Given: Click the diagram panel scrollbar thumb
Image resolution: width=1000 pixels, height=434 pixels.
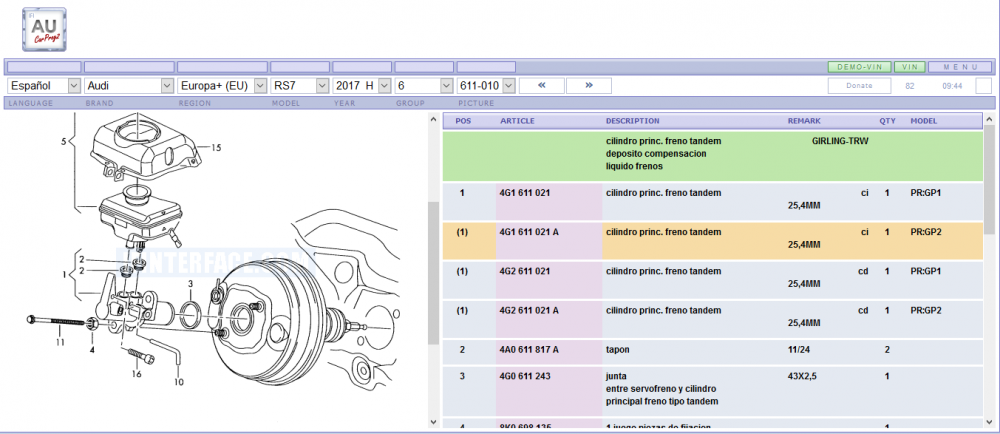Looking at the screenshot, I should (433, 274).
